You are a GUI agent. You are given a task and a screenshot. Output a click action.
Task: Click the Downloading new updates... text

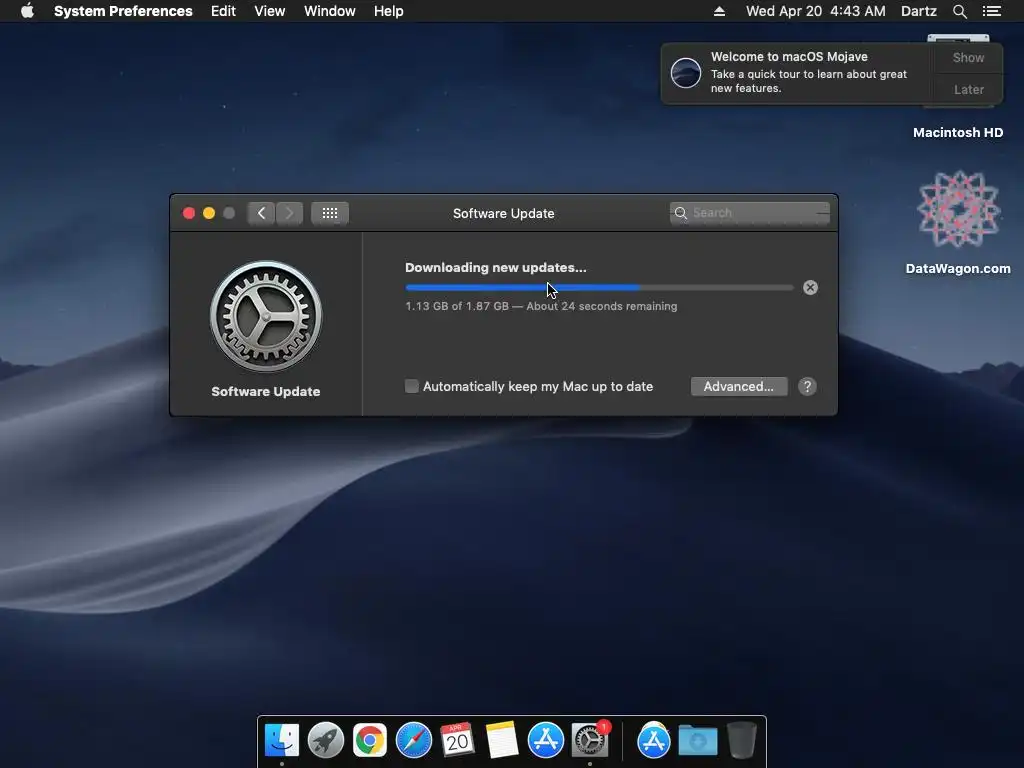point(496,267)
